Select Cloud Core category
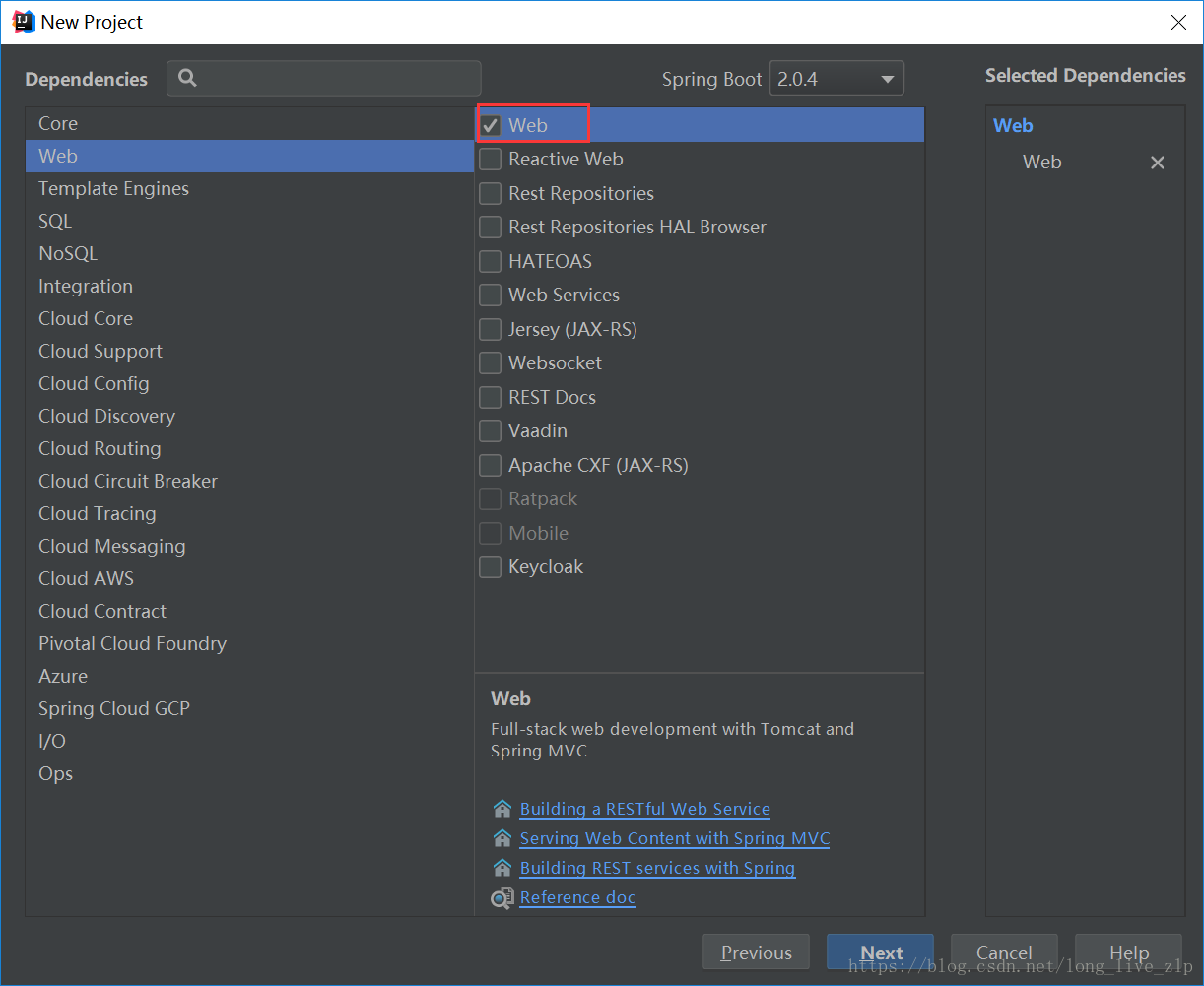The height and width of the screenshot is (986, 1204). (249, 318)
